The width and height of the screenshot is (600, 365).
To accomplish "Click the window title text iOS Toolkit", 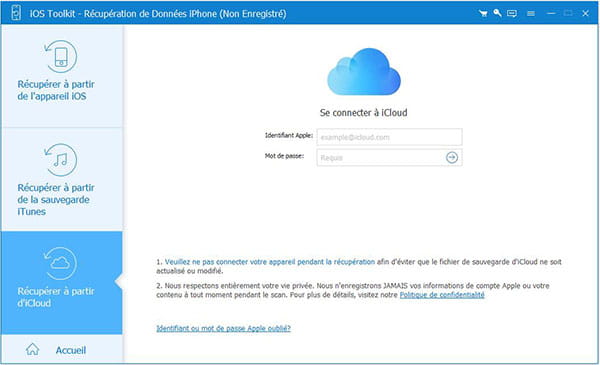I will point(158,14).
